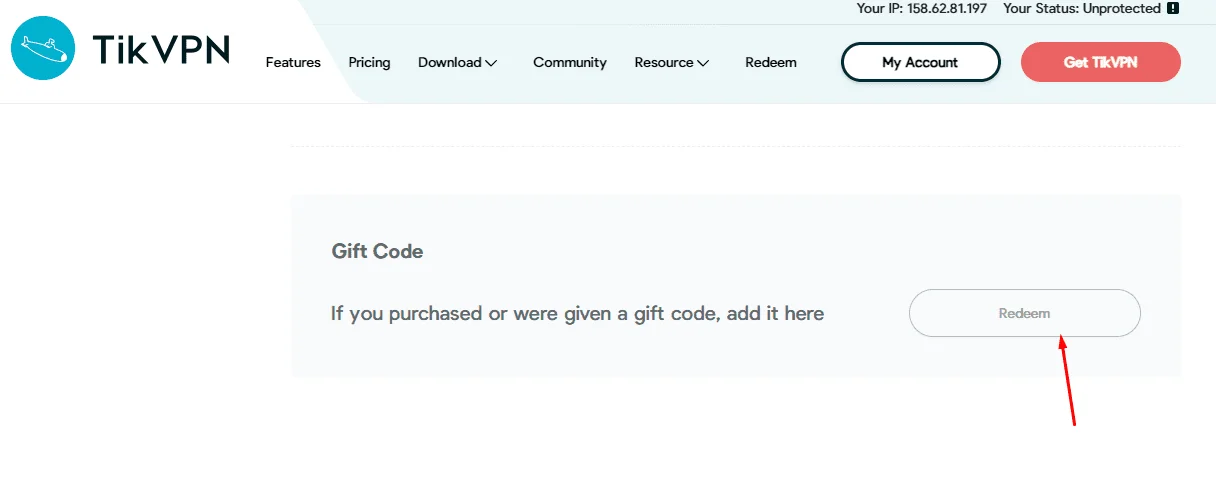Open the Resource navigation menu

(x=672, y=62)
